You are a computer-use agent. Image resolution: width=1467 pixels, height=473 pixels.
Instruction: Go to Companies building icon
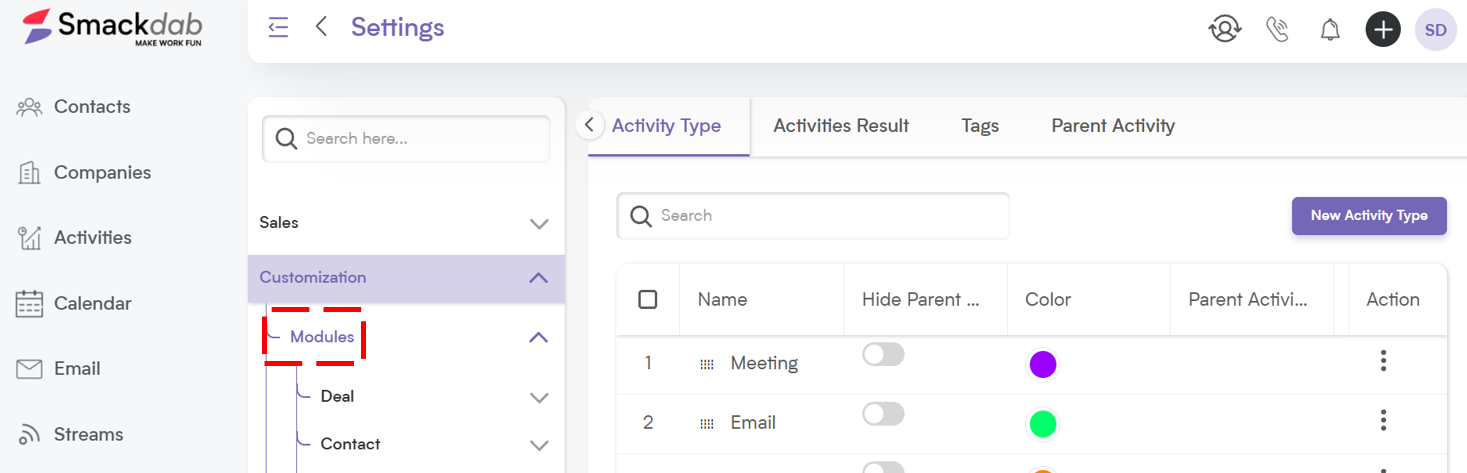point(29,173)
